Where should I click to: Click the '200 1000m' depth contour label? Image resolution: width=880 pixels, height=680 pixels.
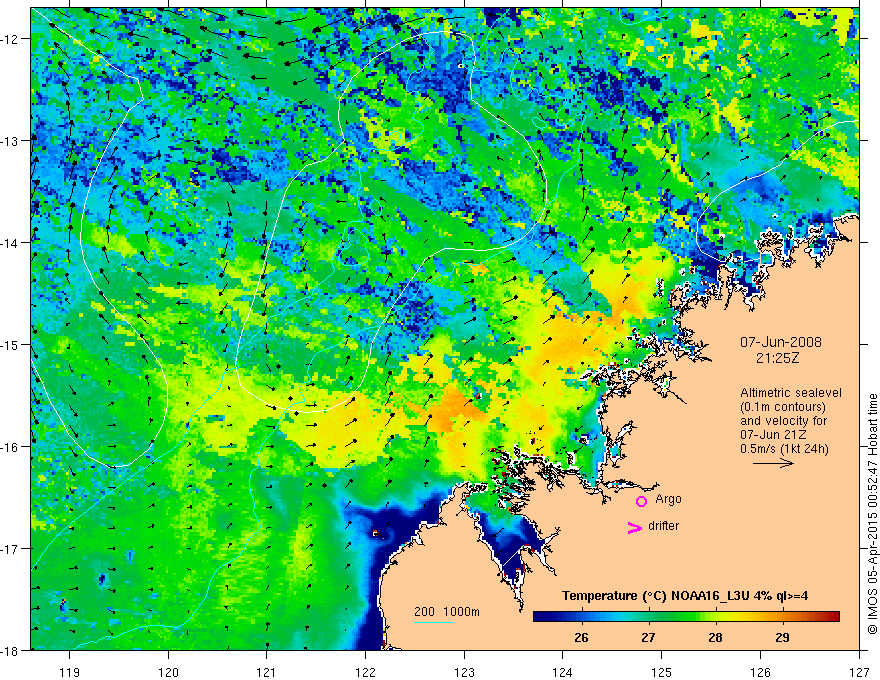coord(447,612)
